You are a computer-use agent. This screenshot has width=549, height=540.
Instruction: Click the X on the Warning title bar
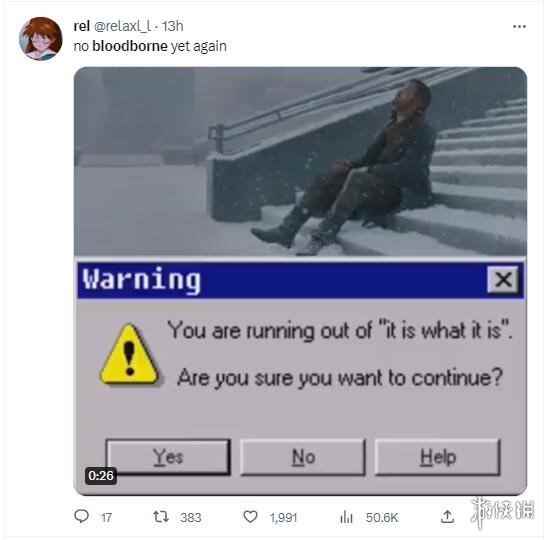point(503,279)
